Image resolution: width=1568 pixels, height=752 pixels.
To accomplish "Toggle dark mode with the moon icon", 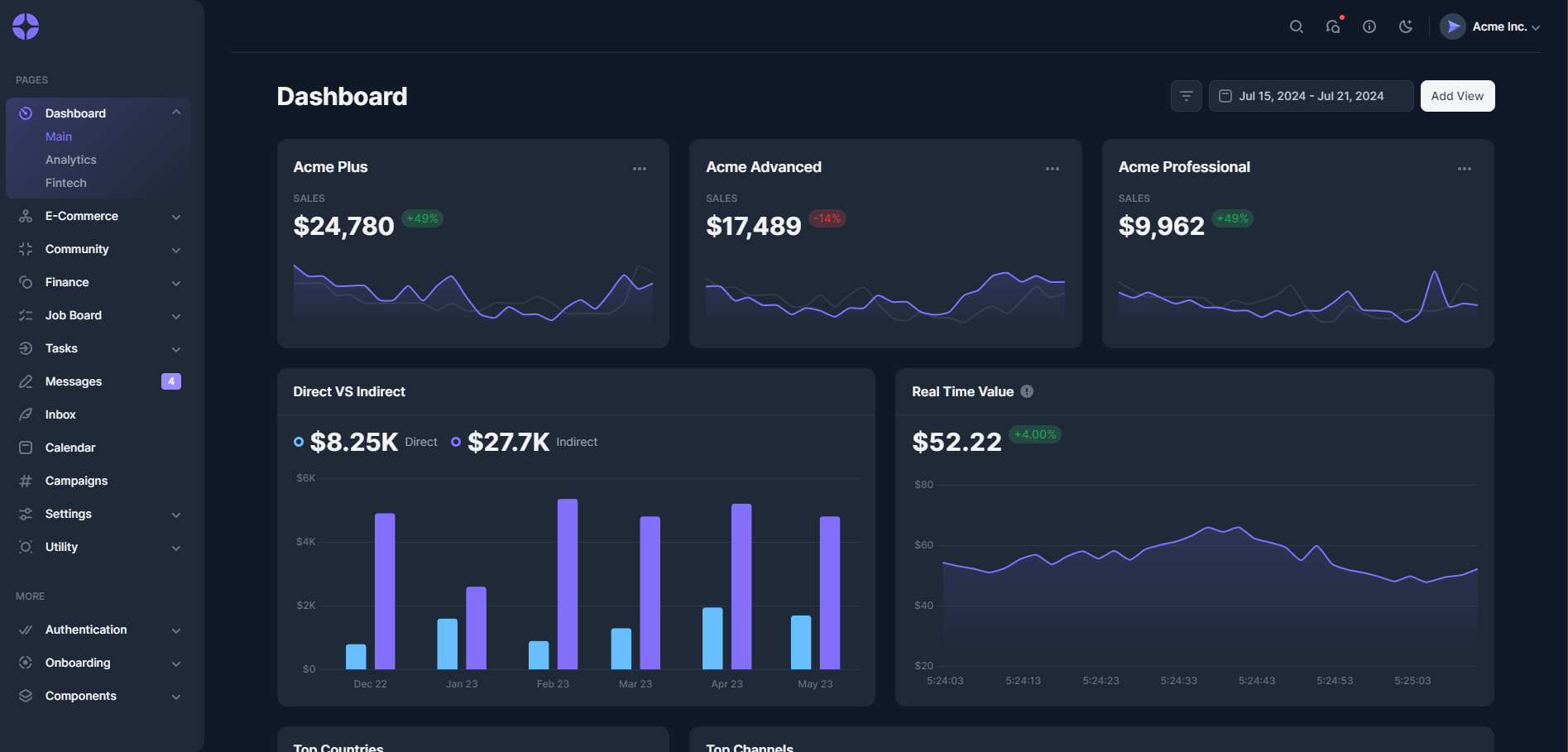I will (x=1405, y=26).
